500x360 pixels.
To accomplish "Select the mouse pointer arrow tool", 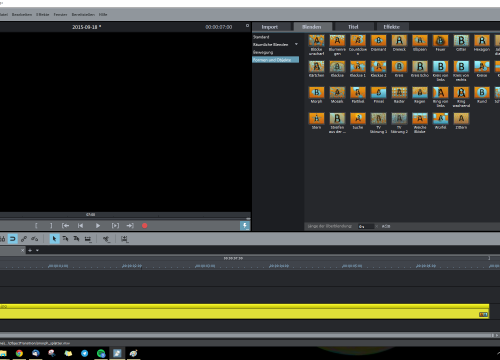I will pyautogui.click(x=54, y=239).
